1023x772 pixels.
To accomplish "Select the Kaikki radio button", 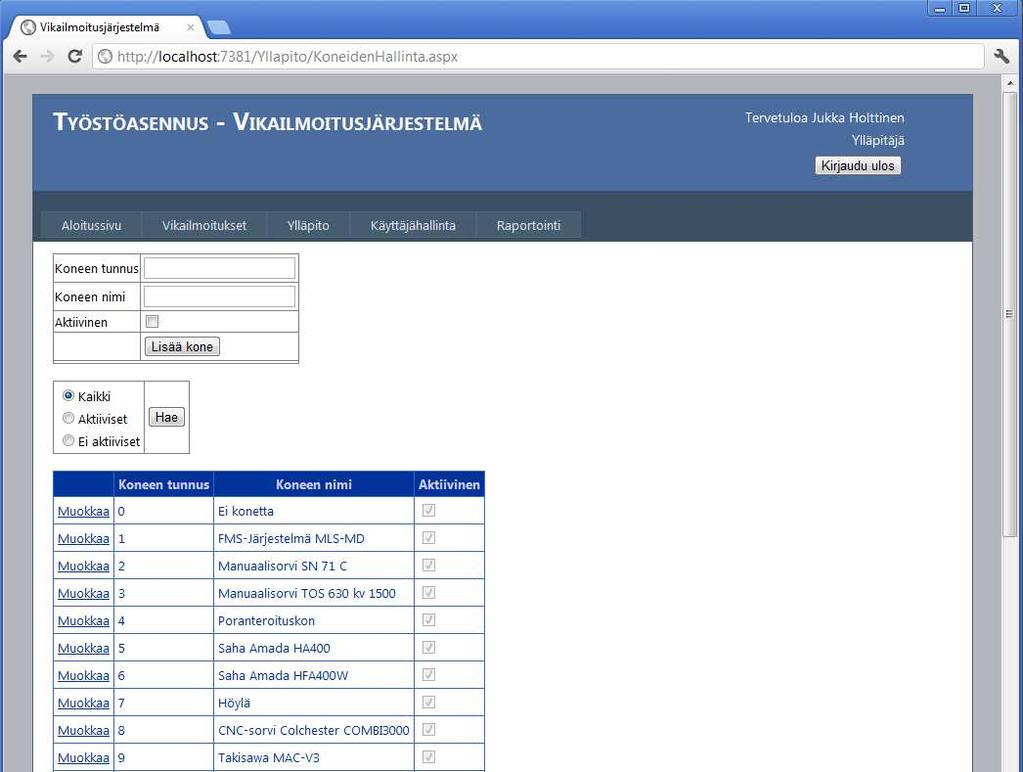I will (68, 395).
